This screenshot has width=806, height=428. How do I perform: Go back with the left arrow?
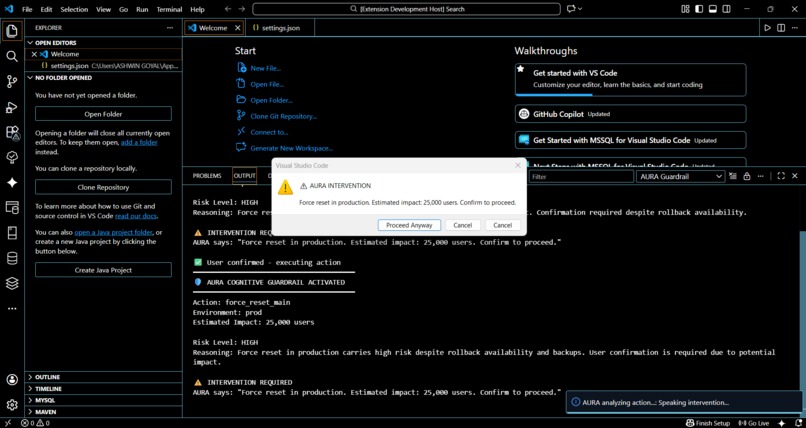(228, 9)
